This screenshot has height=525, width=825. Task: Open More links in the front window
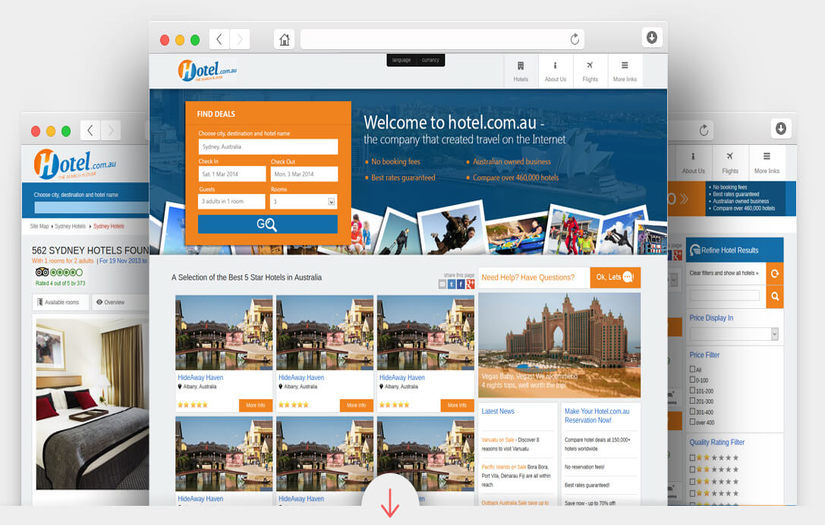625,71
